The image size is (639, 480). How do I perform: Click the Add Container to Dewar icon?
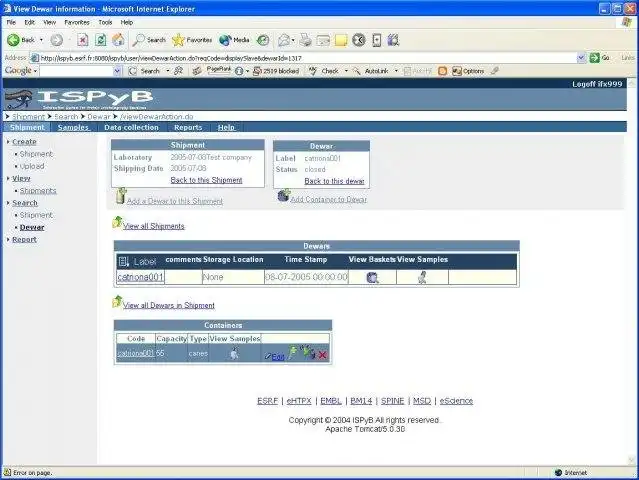click(284, 195)
